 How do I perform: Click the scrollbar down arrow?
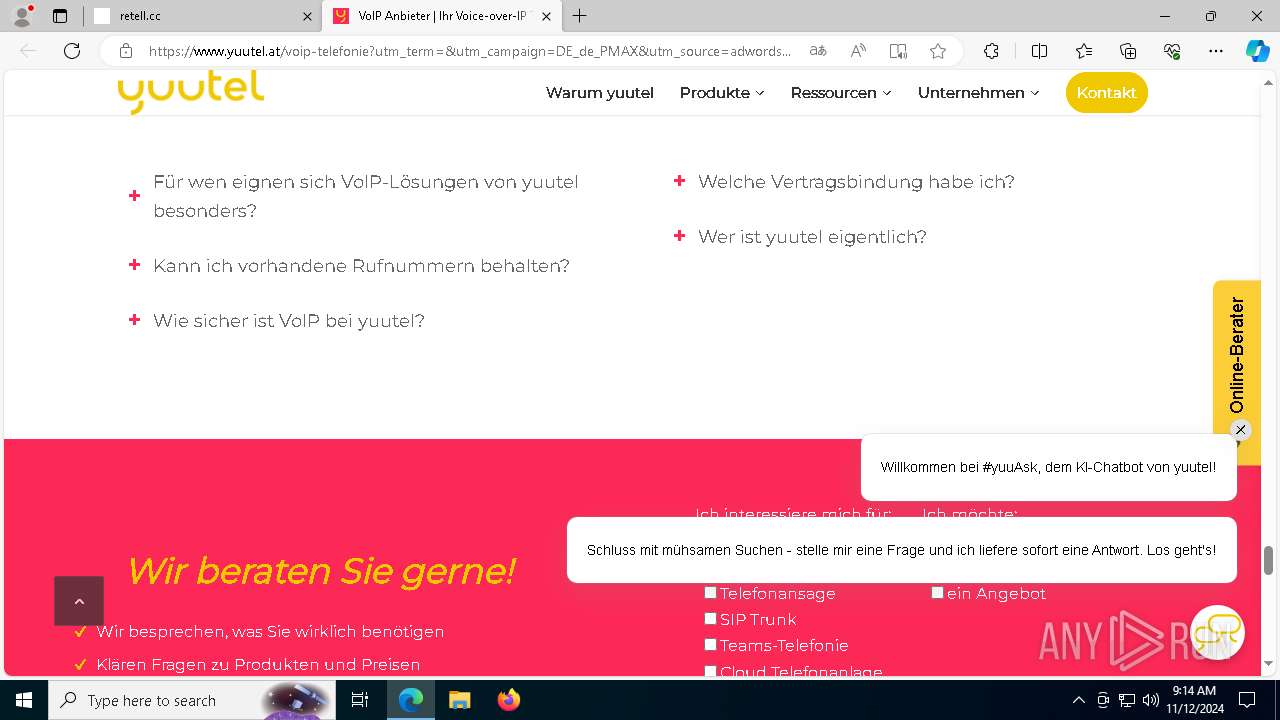click(1269, 662)
